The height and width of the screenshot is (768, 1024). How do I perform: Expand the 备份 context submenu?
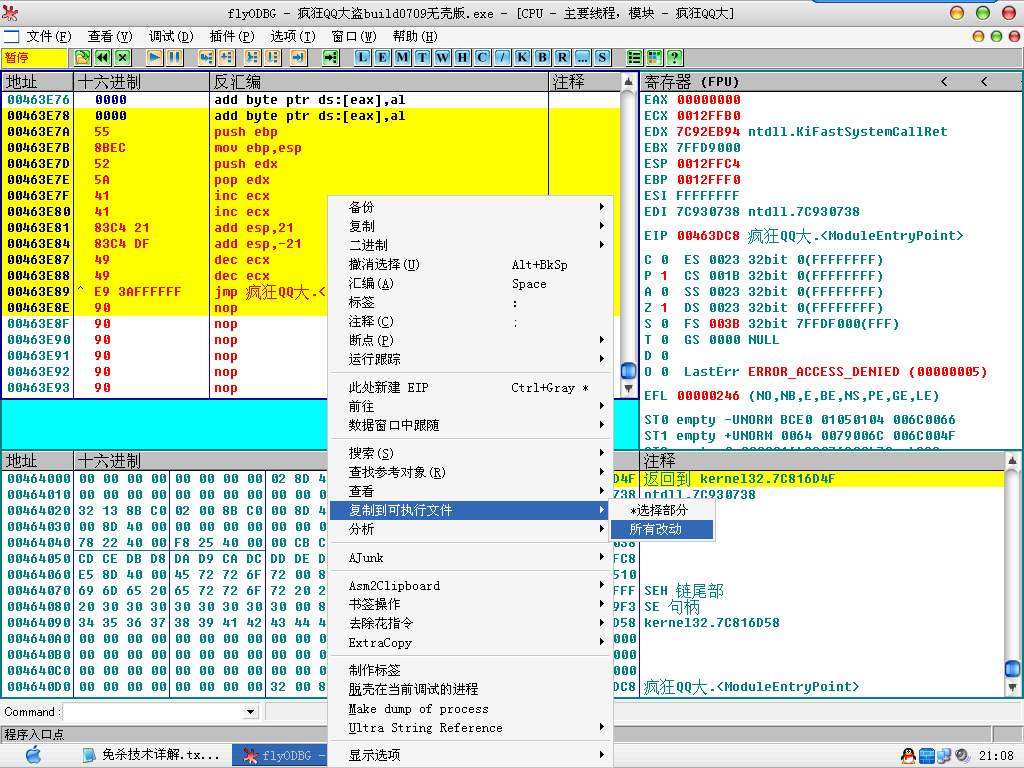(471, 208)
